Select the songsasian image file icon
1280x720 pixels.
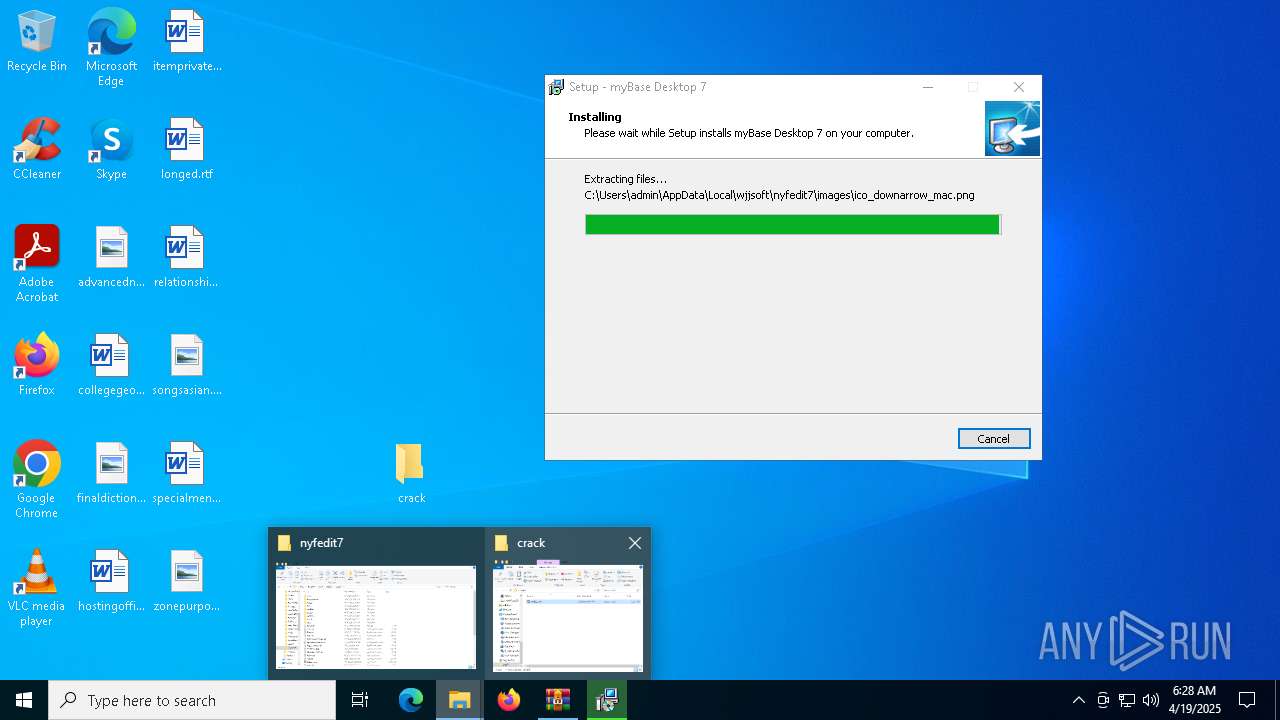(x=186, y=366)
